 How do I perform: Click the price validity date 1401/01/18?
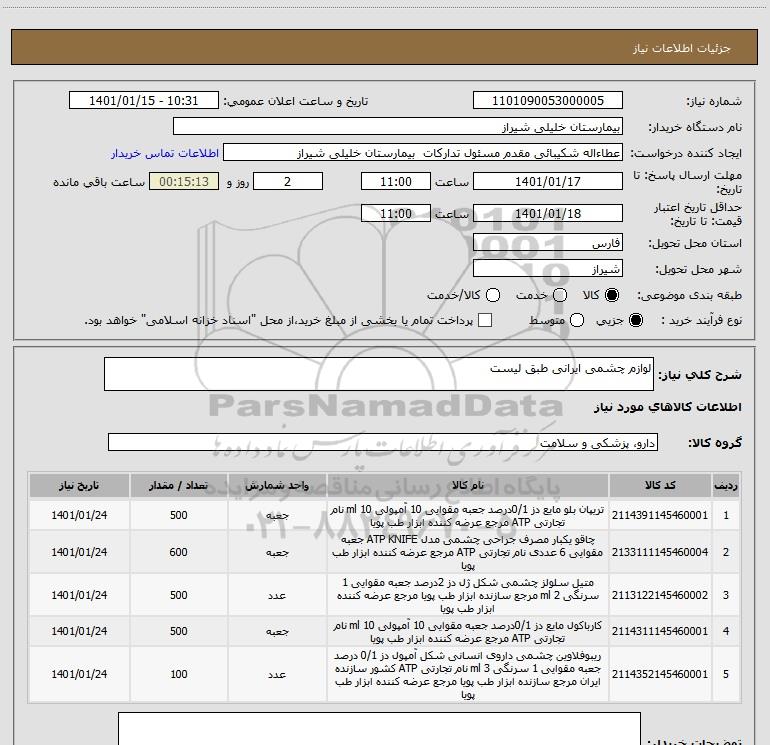point(548,213)
